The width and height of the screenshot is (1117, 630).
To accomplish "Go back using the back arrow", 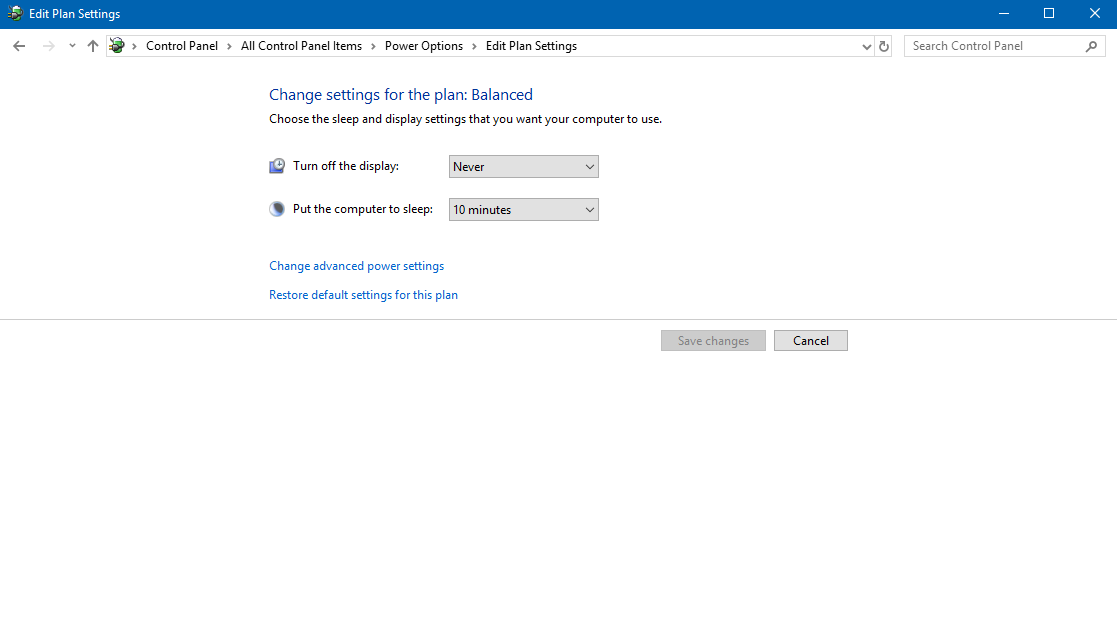I will click(19, 46).
